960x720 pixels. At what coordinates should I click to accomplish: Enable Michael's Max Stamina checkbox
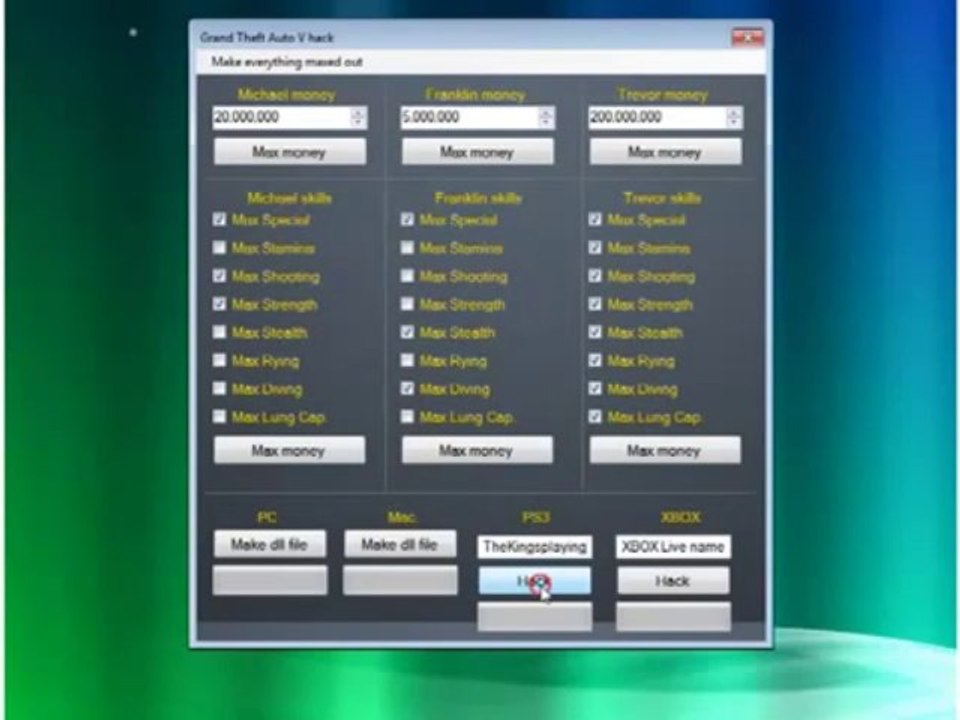(x=219, y=247)
